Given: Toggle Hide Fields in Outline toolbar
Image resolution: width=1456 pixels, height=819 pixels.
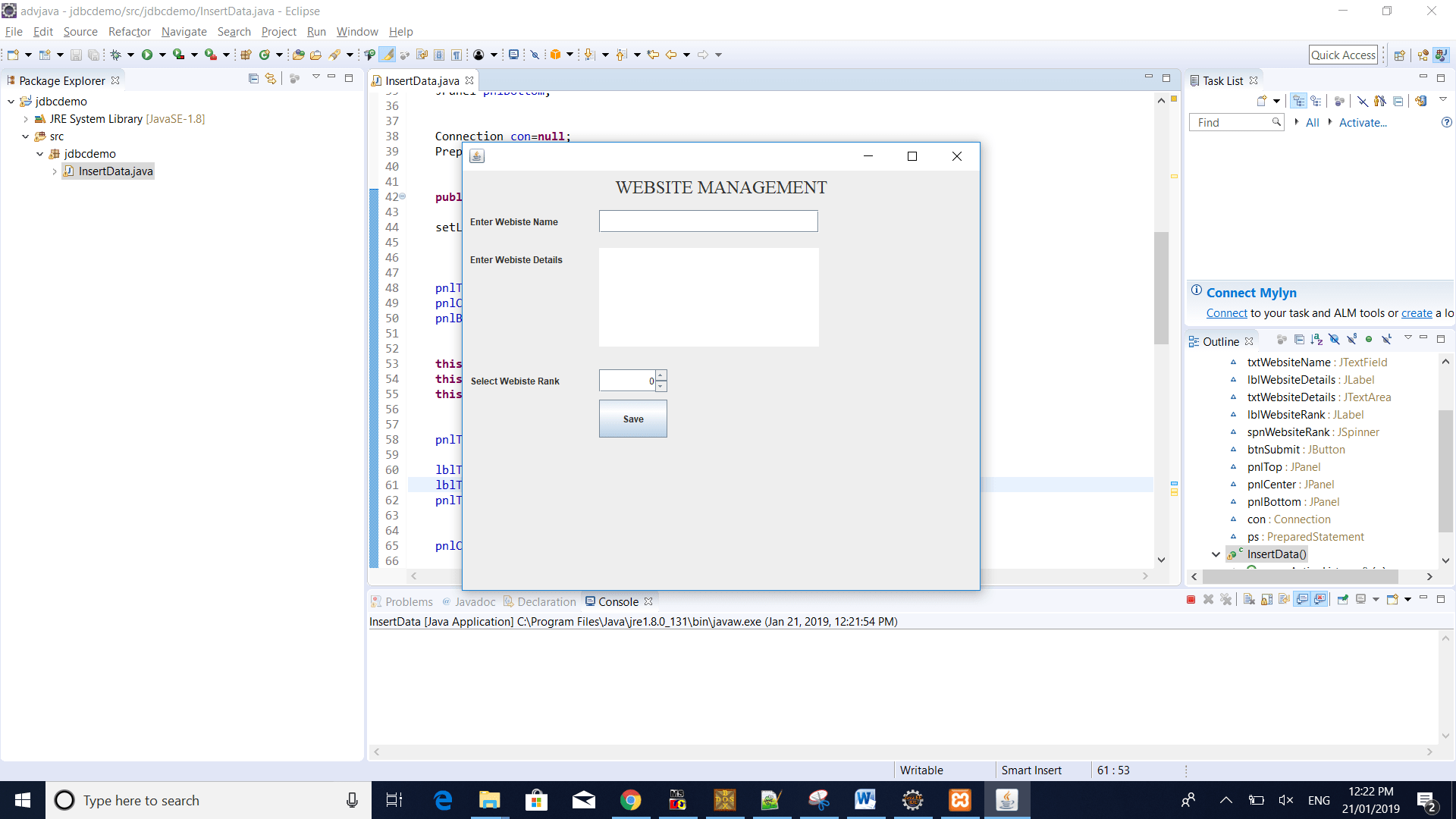Looking at the screenshot, I should [1334, 340].
